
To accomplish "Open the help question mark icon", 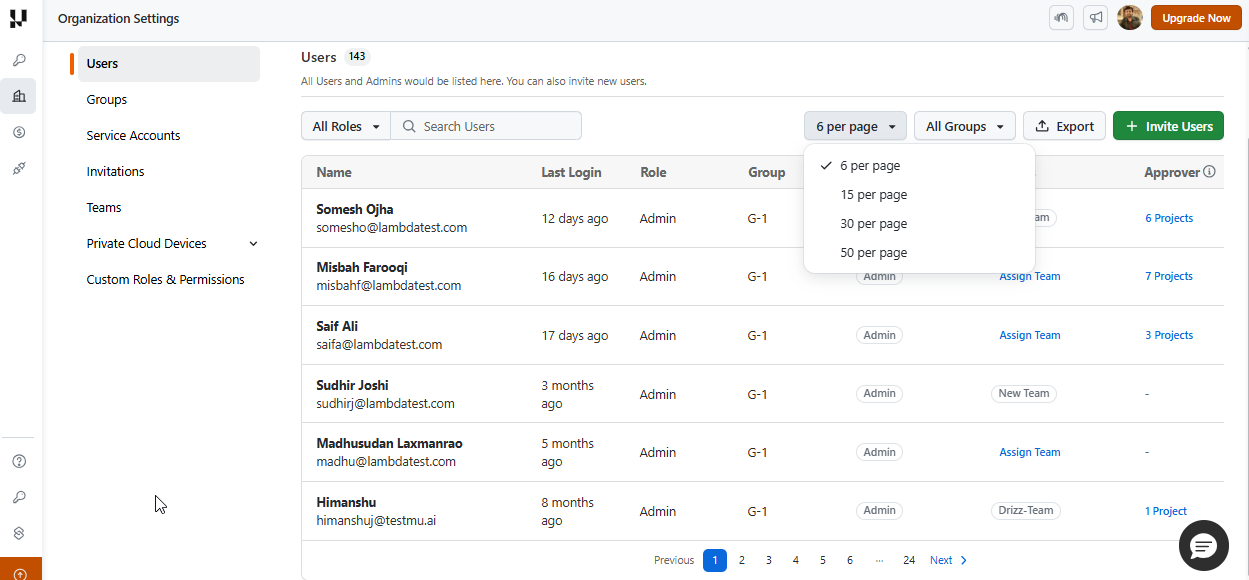I will (x=19, y=461).
